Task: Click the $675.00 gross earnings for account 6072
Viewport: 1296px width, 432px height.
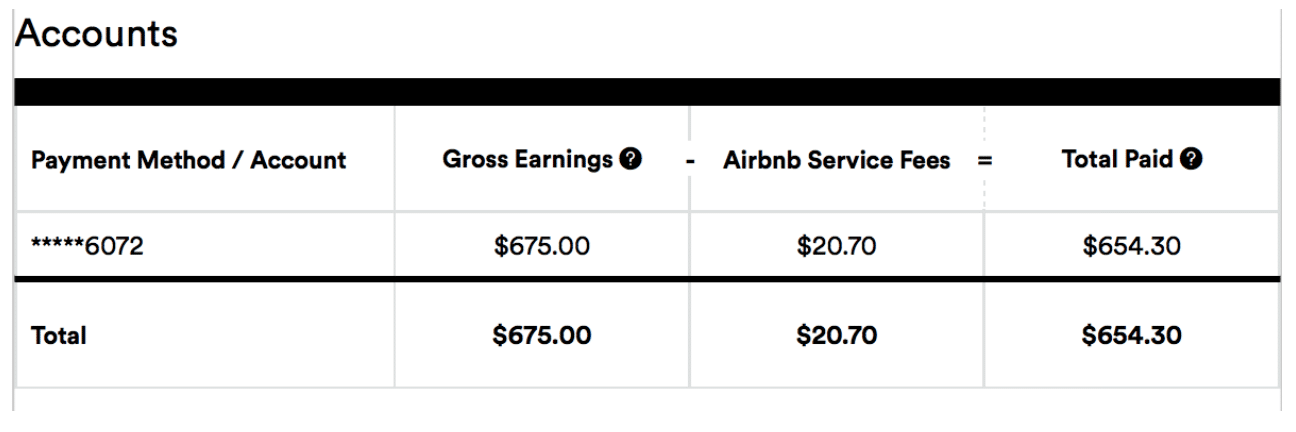Action: pos(541,246)
